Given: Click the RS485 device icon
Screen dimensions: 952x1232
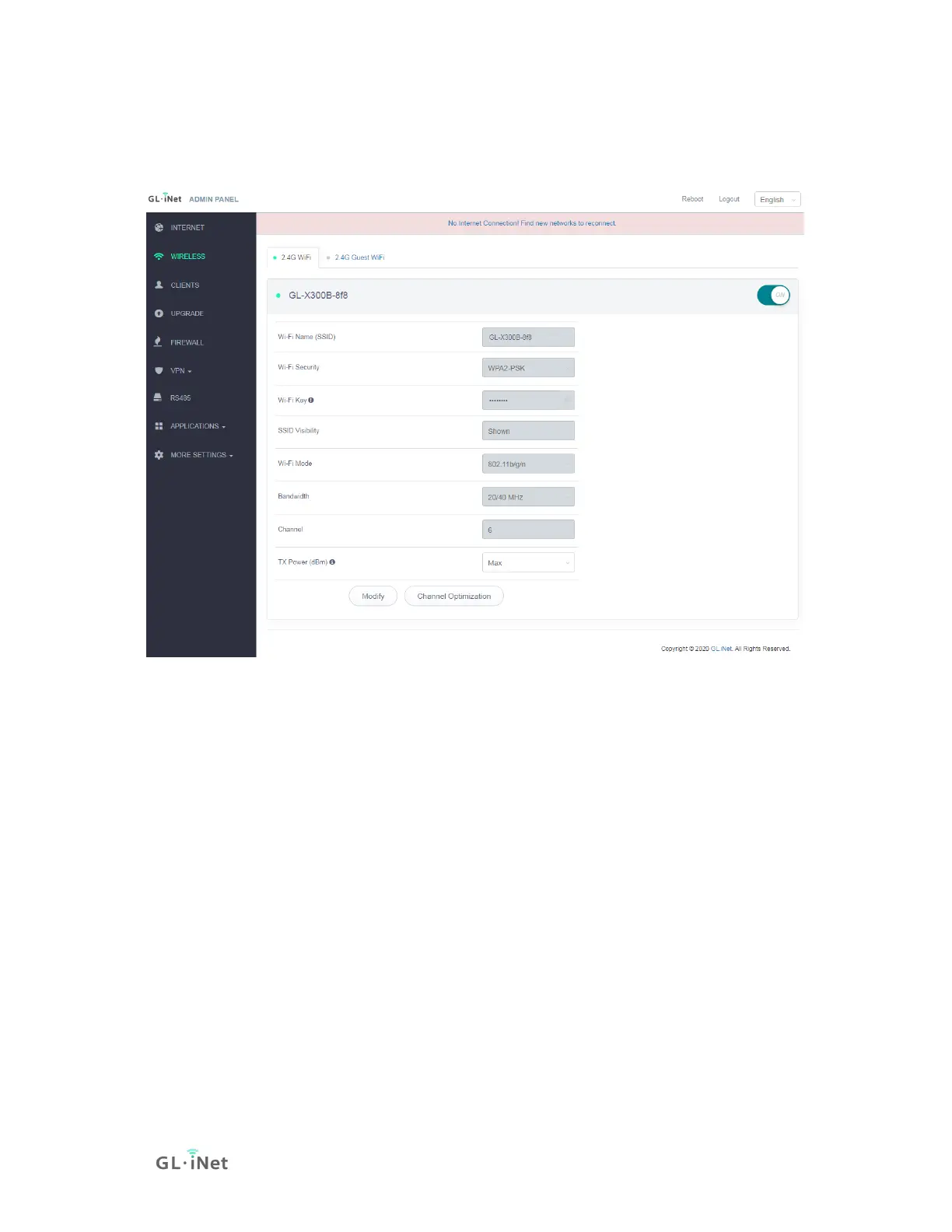Looking at the screenshot, I should tap(158, 397).
